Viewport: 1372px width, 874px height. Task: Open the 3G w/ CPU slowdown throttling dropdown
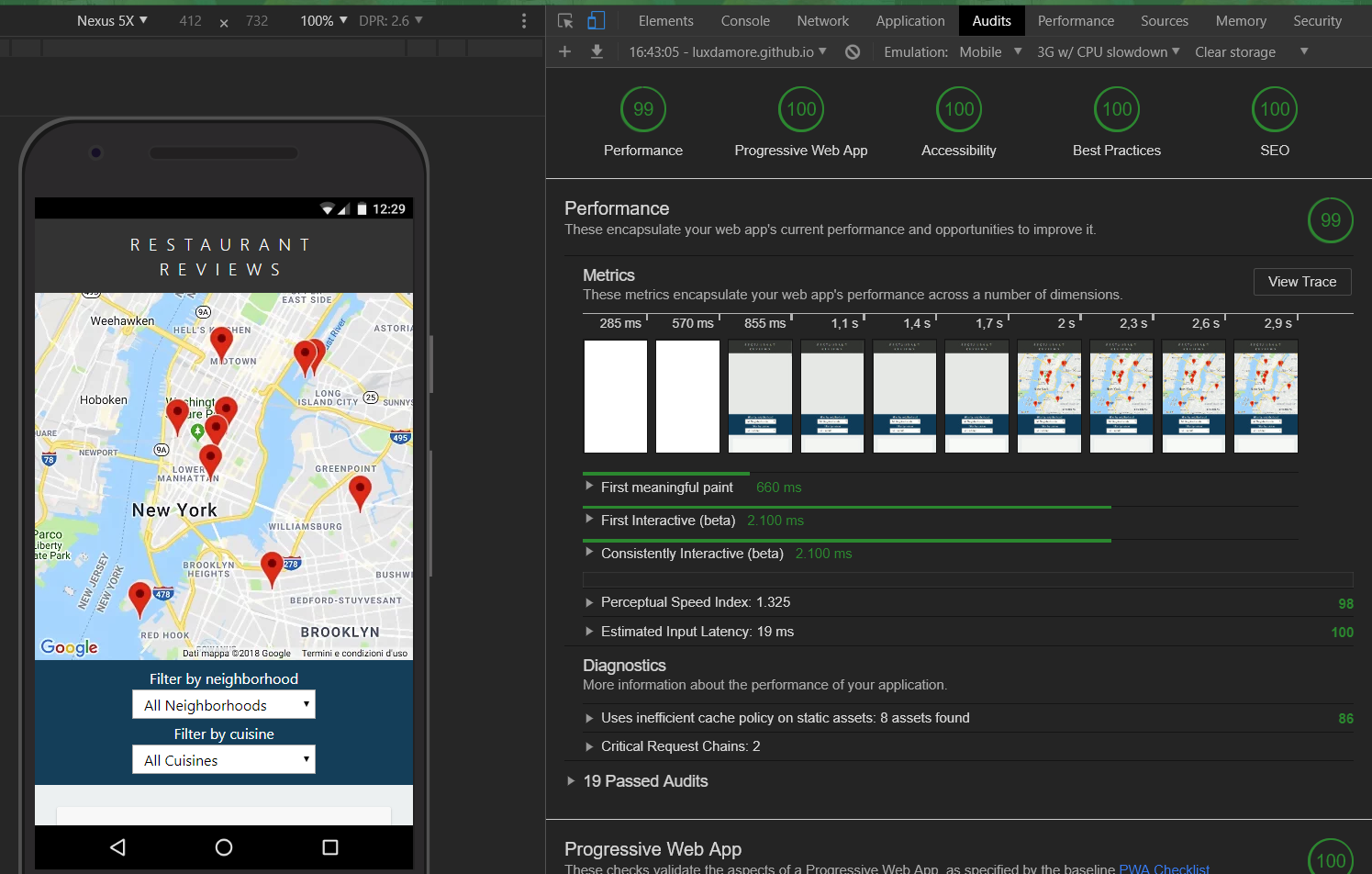[1108, 51]
